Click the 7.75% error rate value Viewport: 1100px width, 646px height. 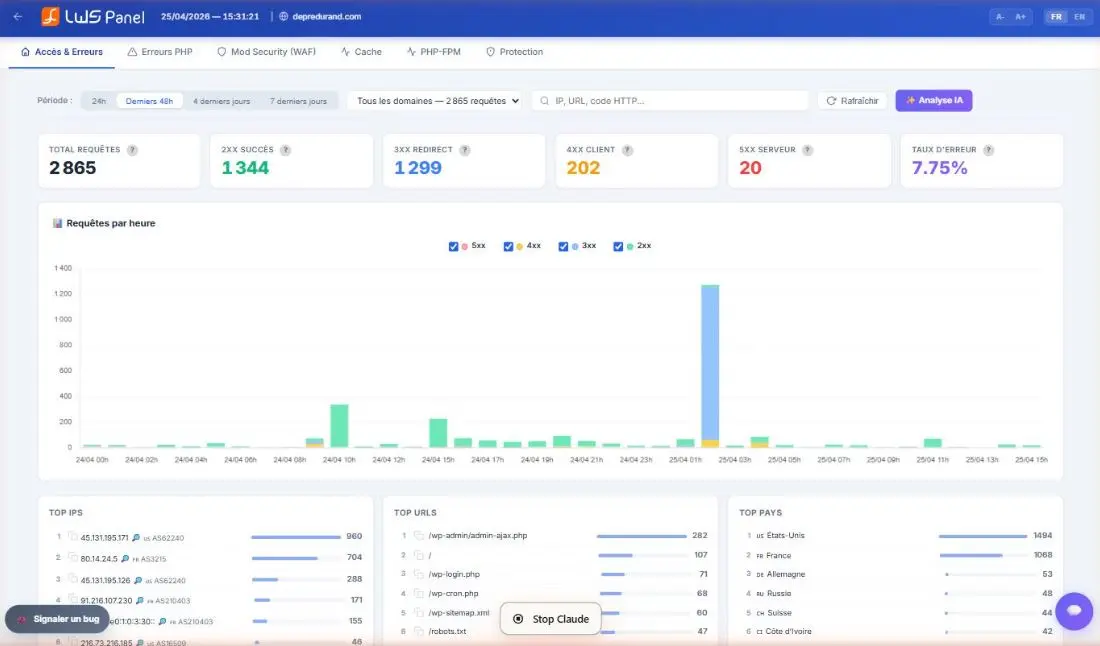[939, 168]
